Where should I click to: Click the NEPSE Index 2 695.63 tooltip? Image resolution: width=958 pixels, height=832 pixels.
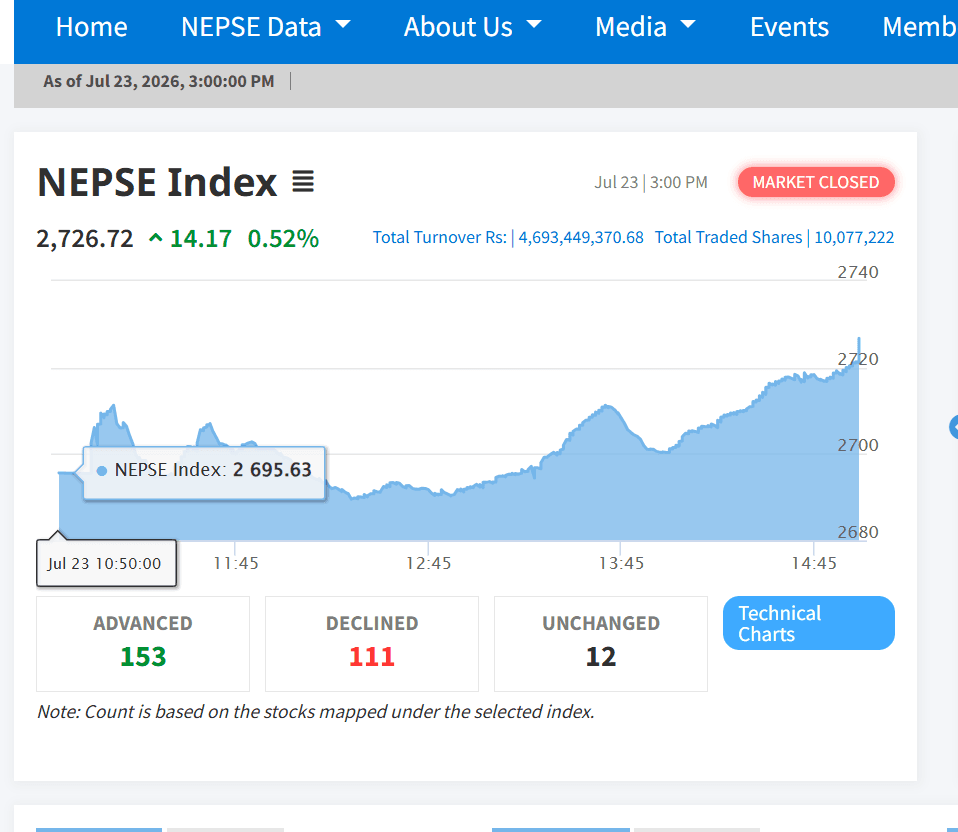pyautogui.click(x=204, y=473)
